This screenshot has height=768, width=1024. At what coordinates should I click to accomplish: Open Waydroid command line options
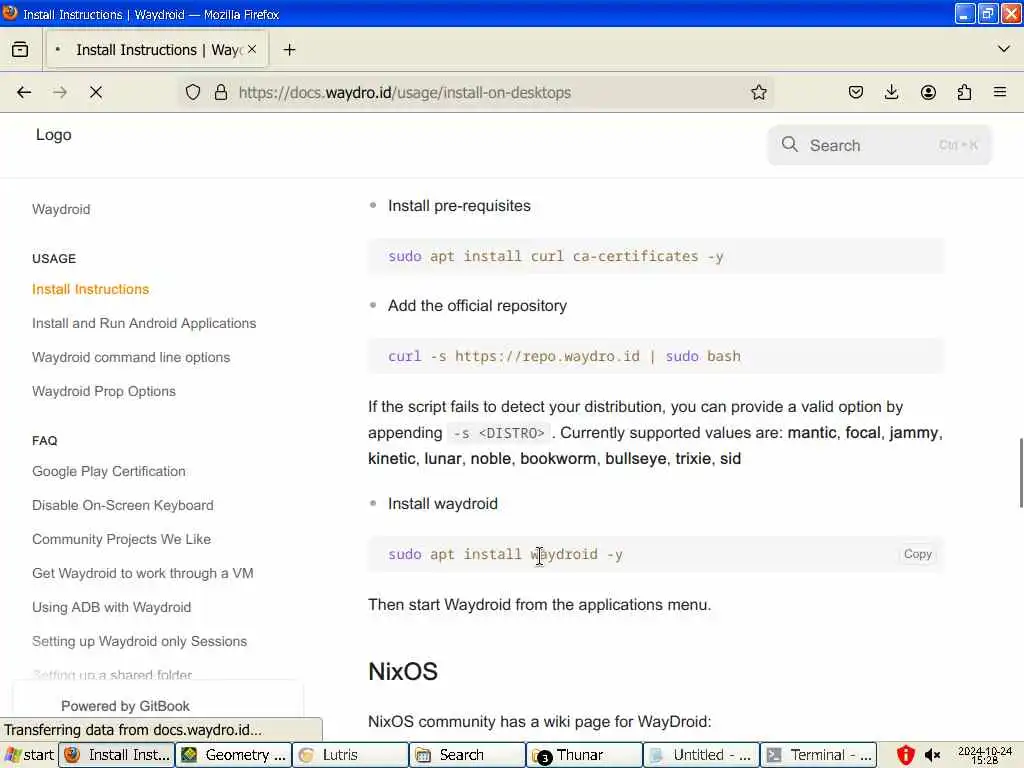131,357
